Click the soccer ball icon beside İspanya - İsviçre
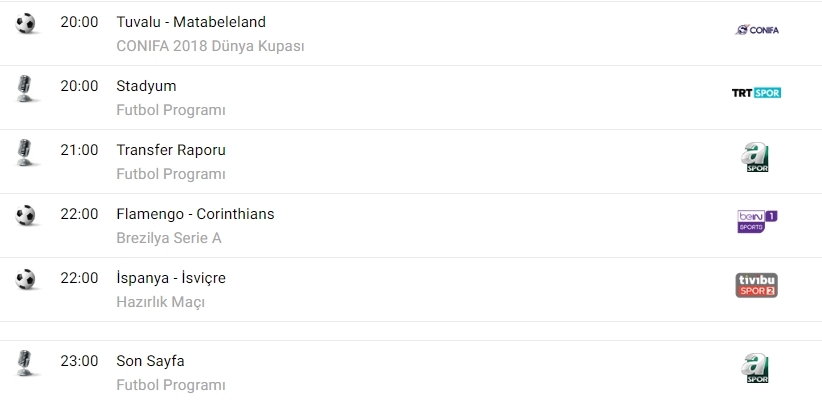This screenshot has height=401, width=822. click(26, 279)
